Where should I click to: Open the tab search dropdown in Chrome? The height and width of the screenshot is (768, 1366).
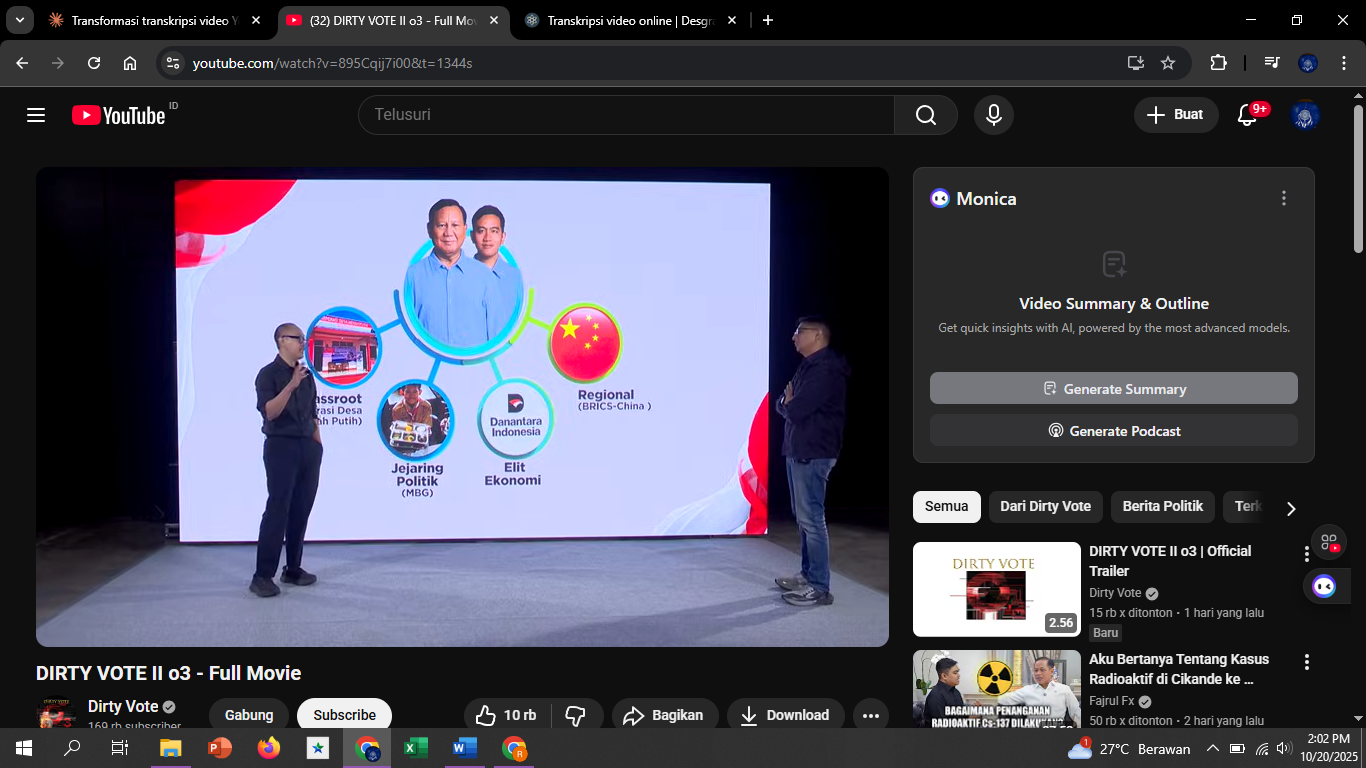(x=19, y=20)
